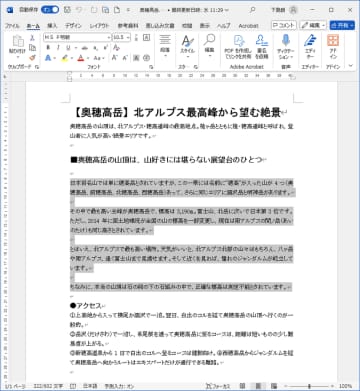Click the Enclose Characters icon
This screenshot has width=360, height=391.
(x=146, y=58)
